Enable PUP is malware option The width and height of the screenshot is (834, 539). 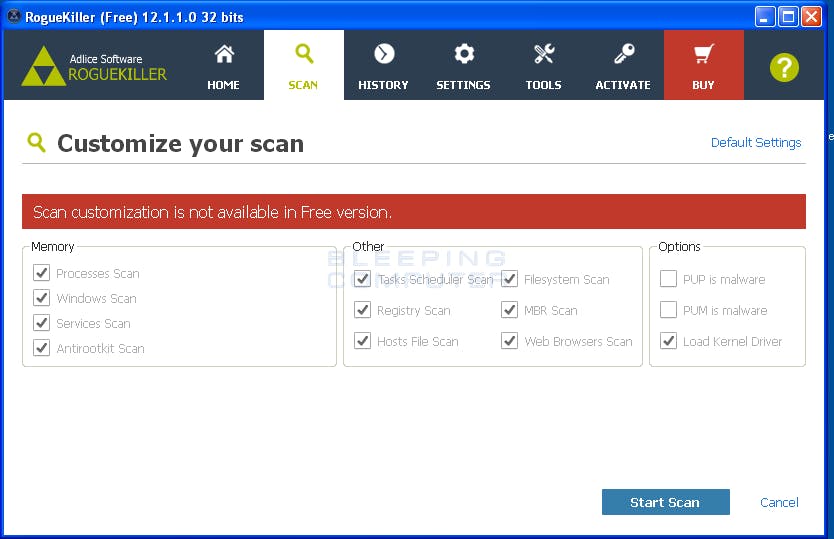tap(668, 279)
